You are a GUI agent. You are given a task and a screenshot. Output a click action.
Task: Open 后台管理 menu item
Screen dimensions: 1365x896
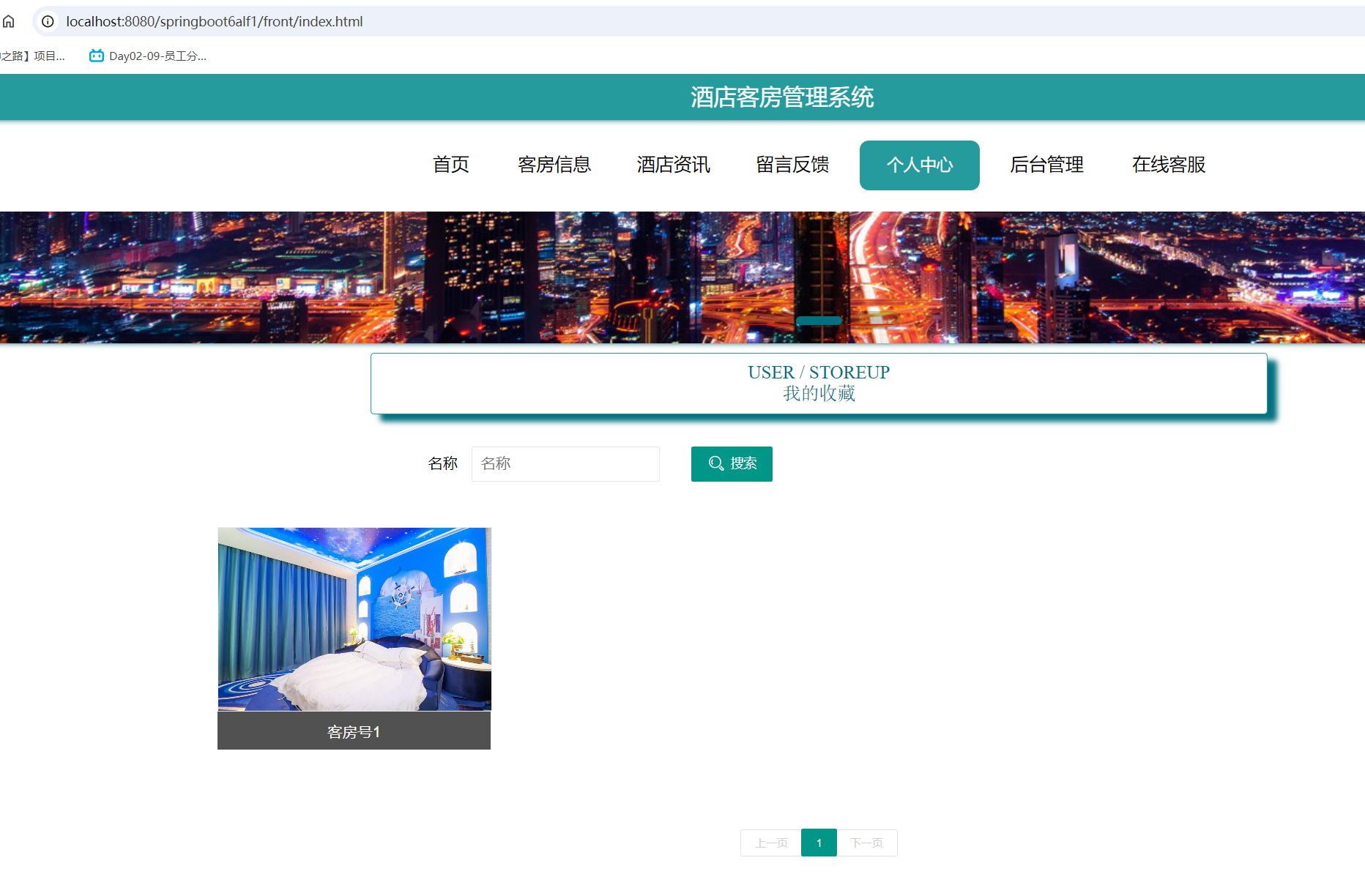point(1046,165)
